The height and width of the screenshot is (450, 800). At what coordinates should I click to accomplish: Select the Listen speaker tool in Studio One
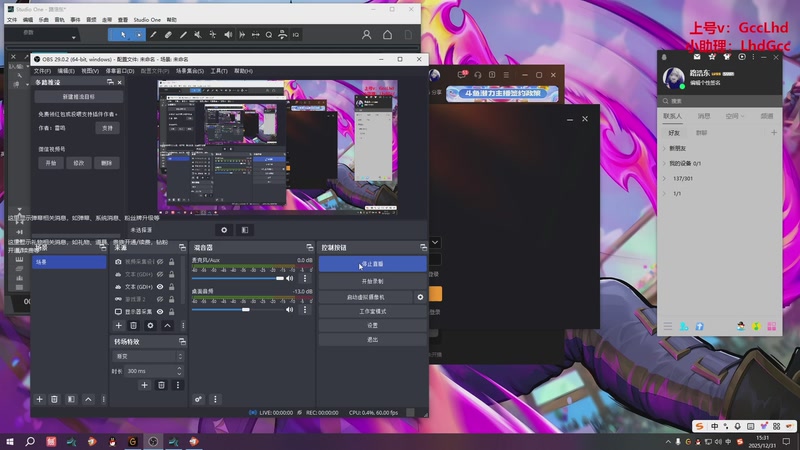(x=228, y=35)
